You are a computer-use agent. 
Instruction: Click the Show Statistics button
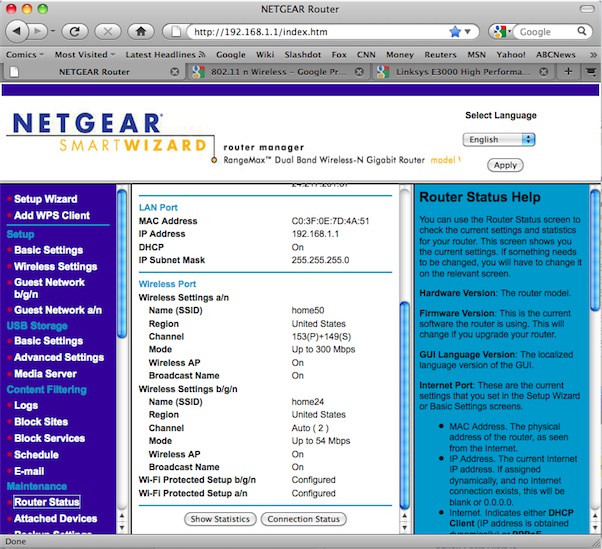pos(220,519)
